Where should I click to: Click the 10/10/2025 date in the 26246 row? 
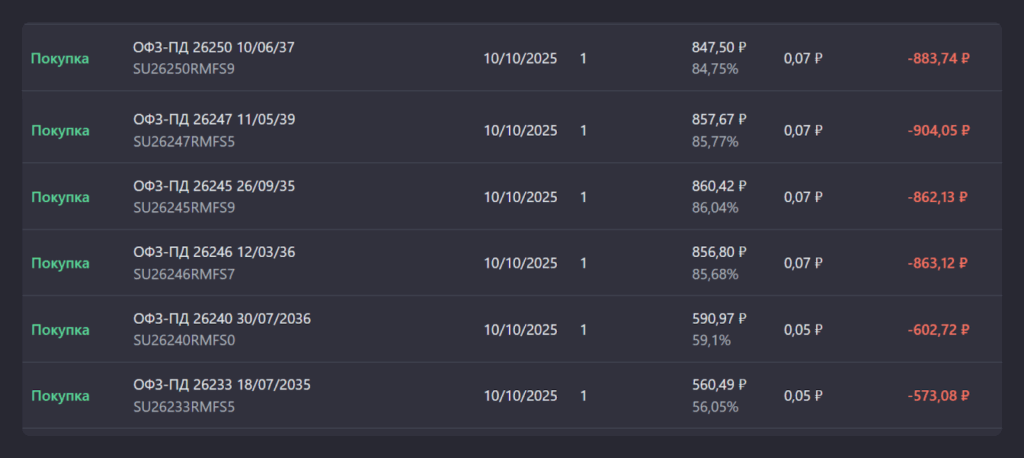[520, 263]
